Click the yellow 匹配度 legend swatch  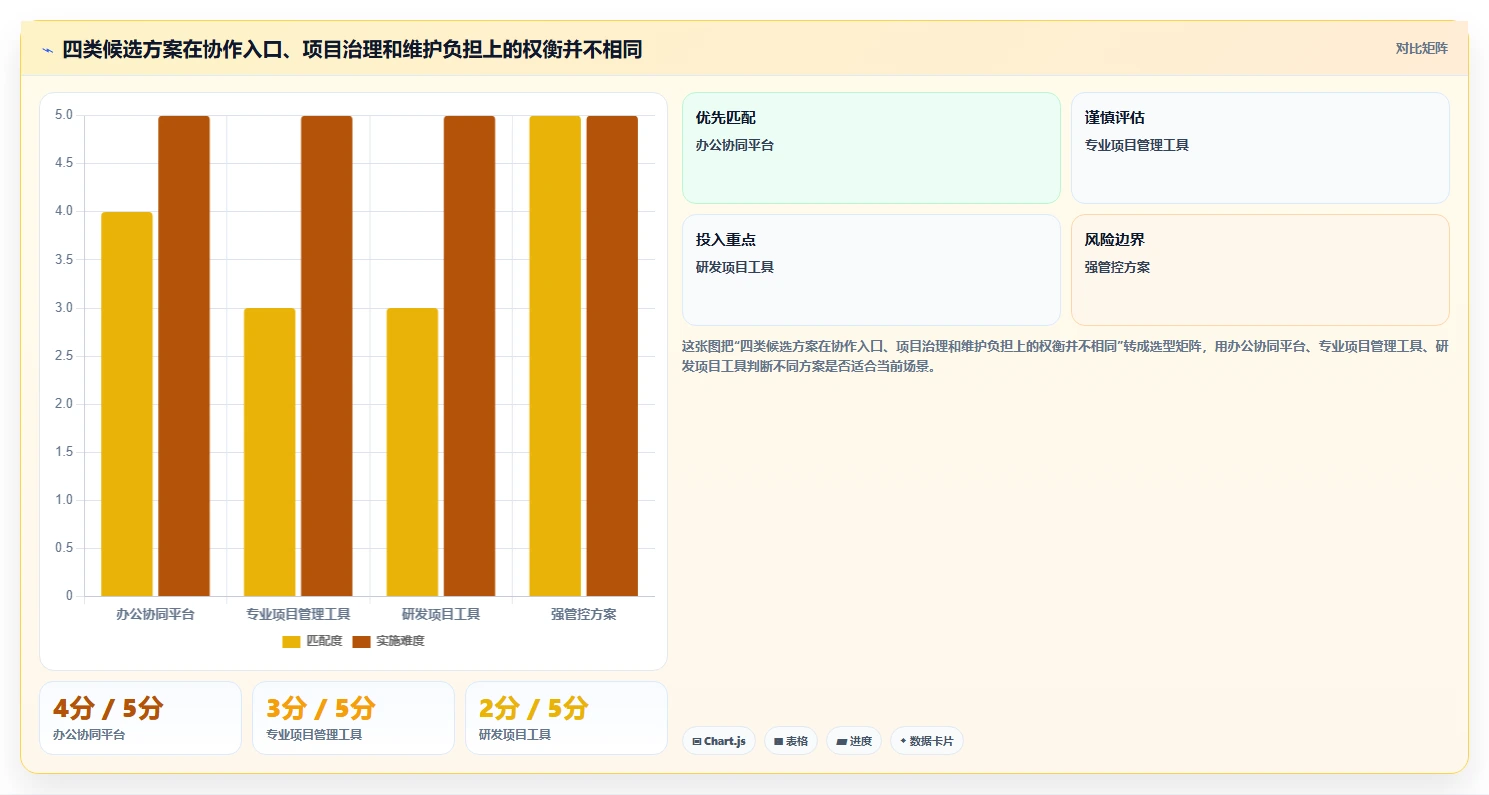tap(291, 641)
